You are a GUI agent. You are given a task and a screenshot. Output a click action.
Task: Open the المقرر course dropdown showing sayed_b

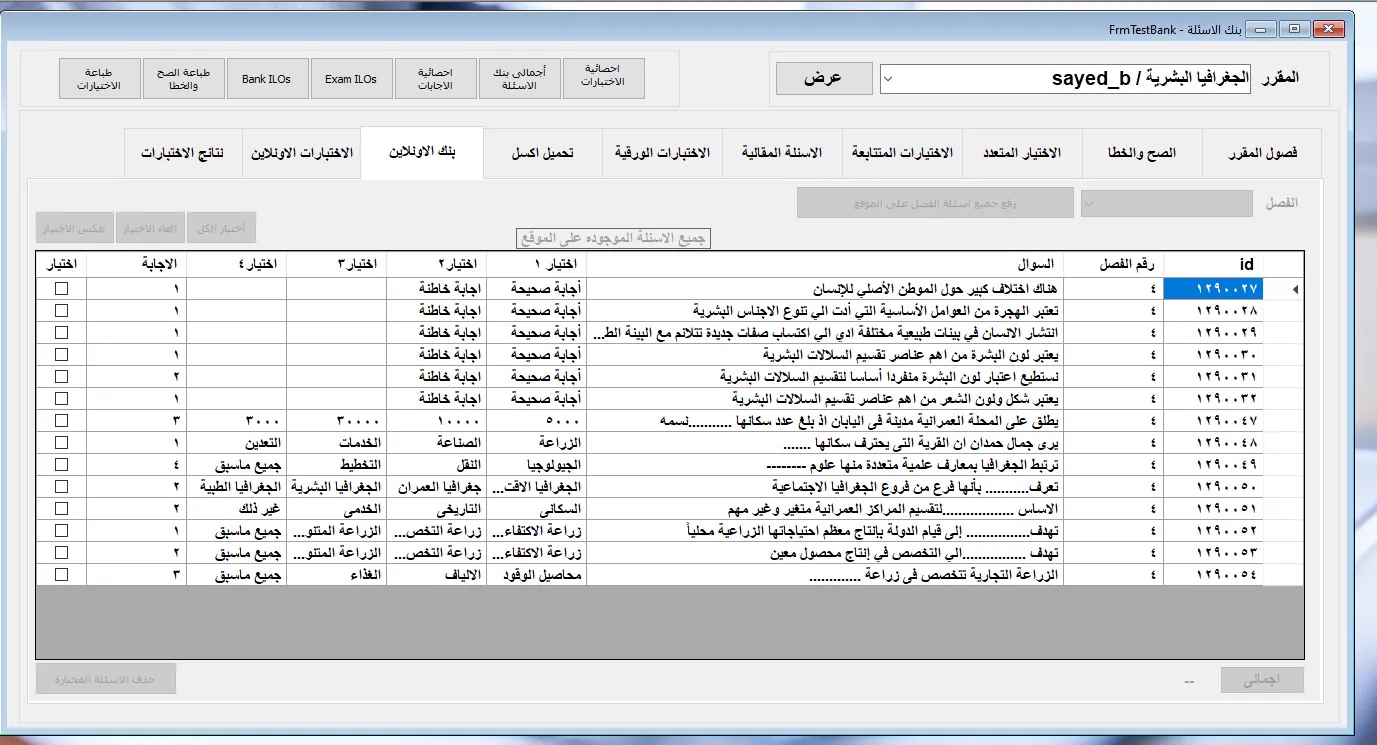point(1065,79)
